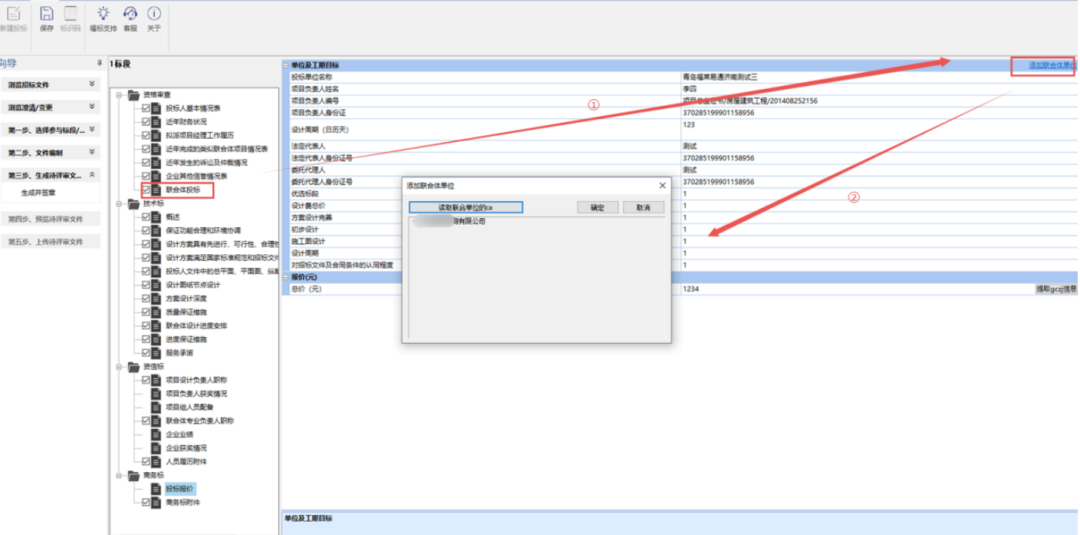Click 读取联合单位的ca button
This screenshot has height=535, width=1080.
[x=466, y=207]
